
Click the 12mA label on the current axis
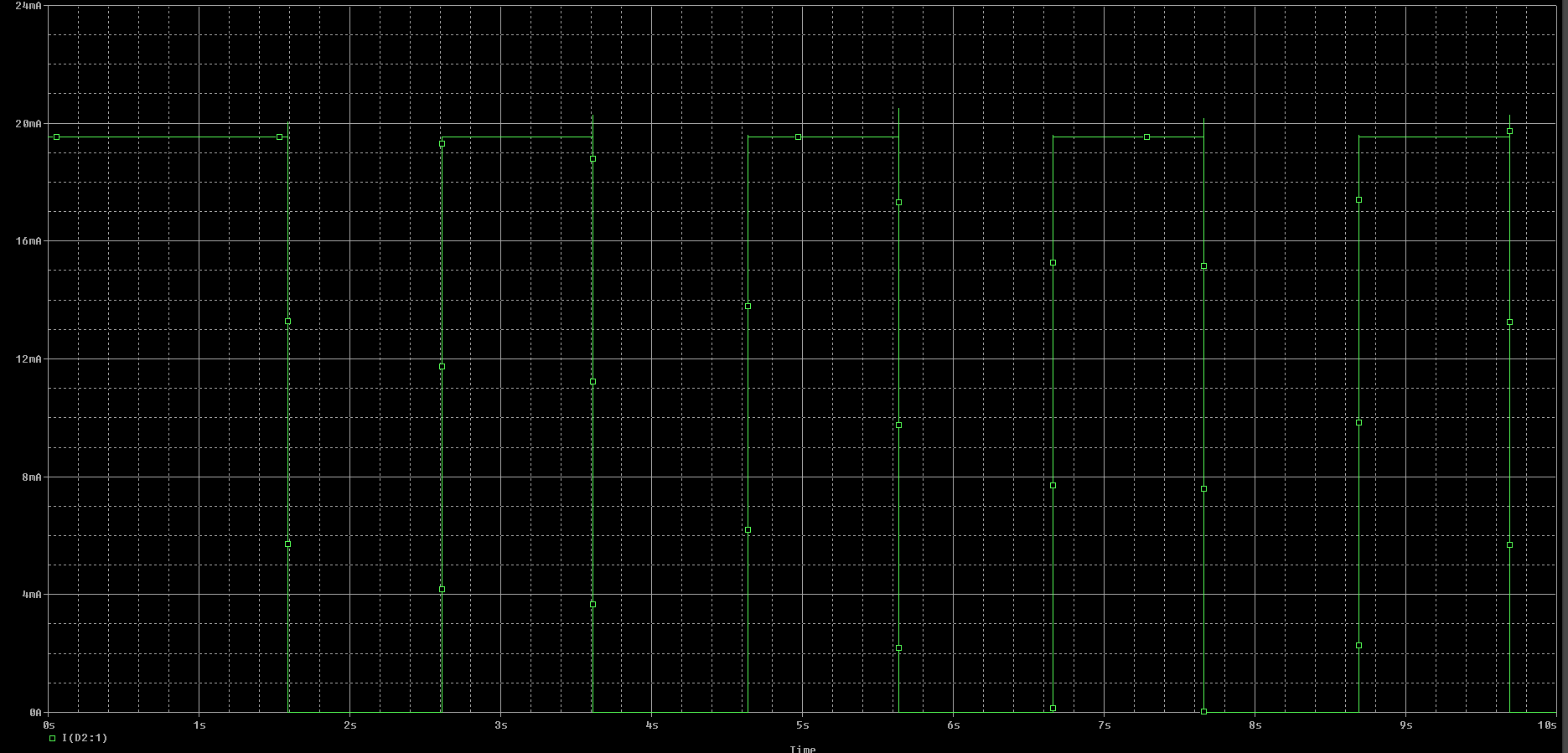coord(29,359)
